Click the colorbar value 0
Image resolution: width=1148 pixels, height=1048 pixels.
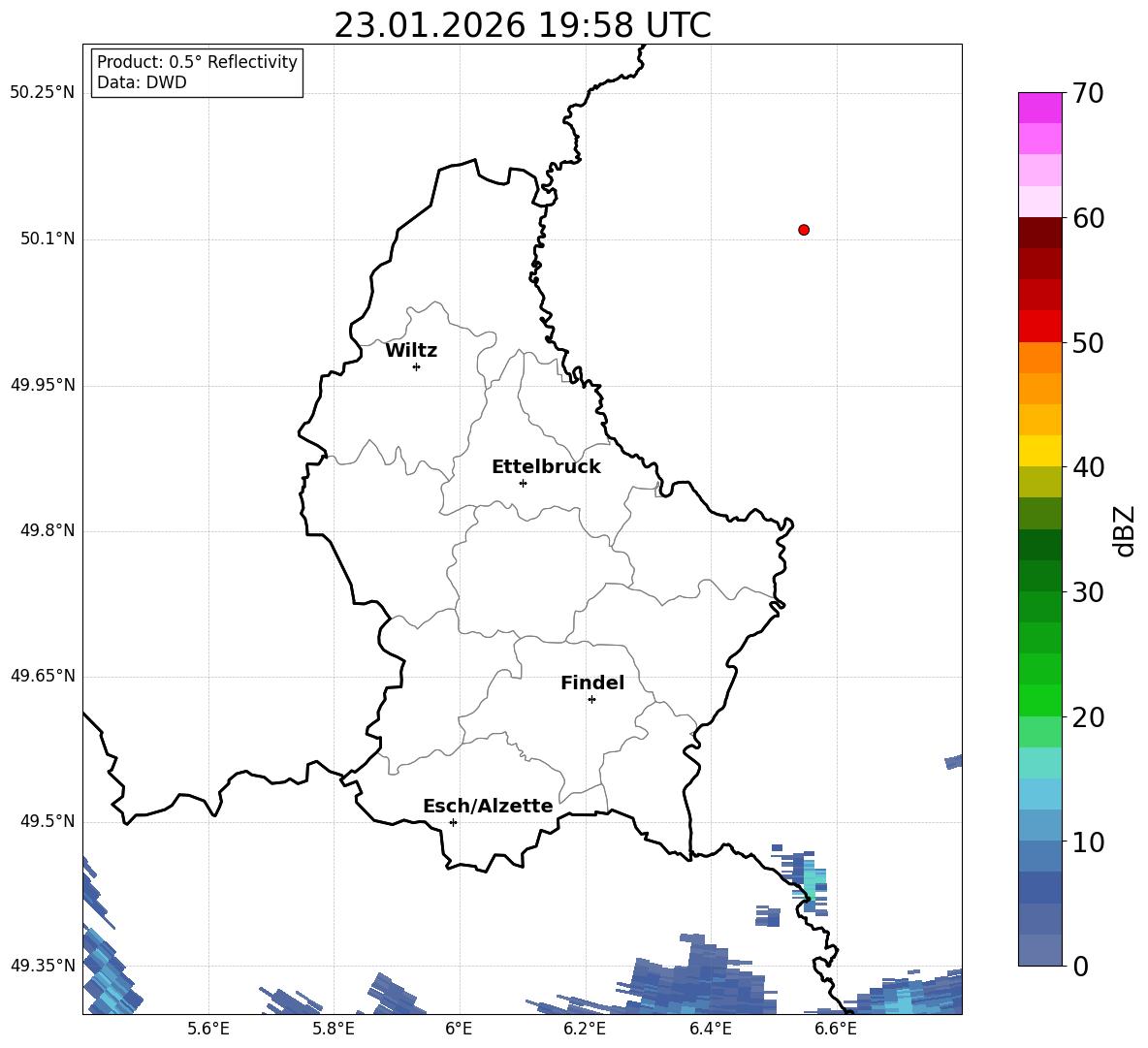[1080, 966]
